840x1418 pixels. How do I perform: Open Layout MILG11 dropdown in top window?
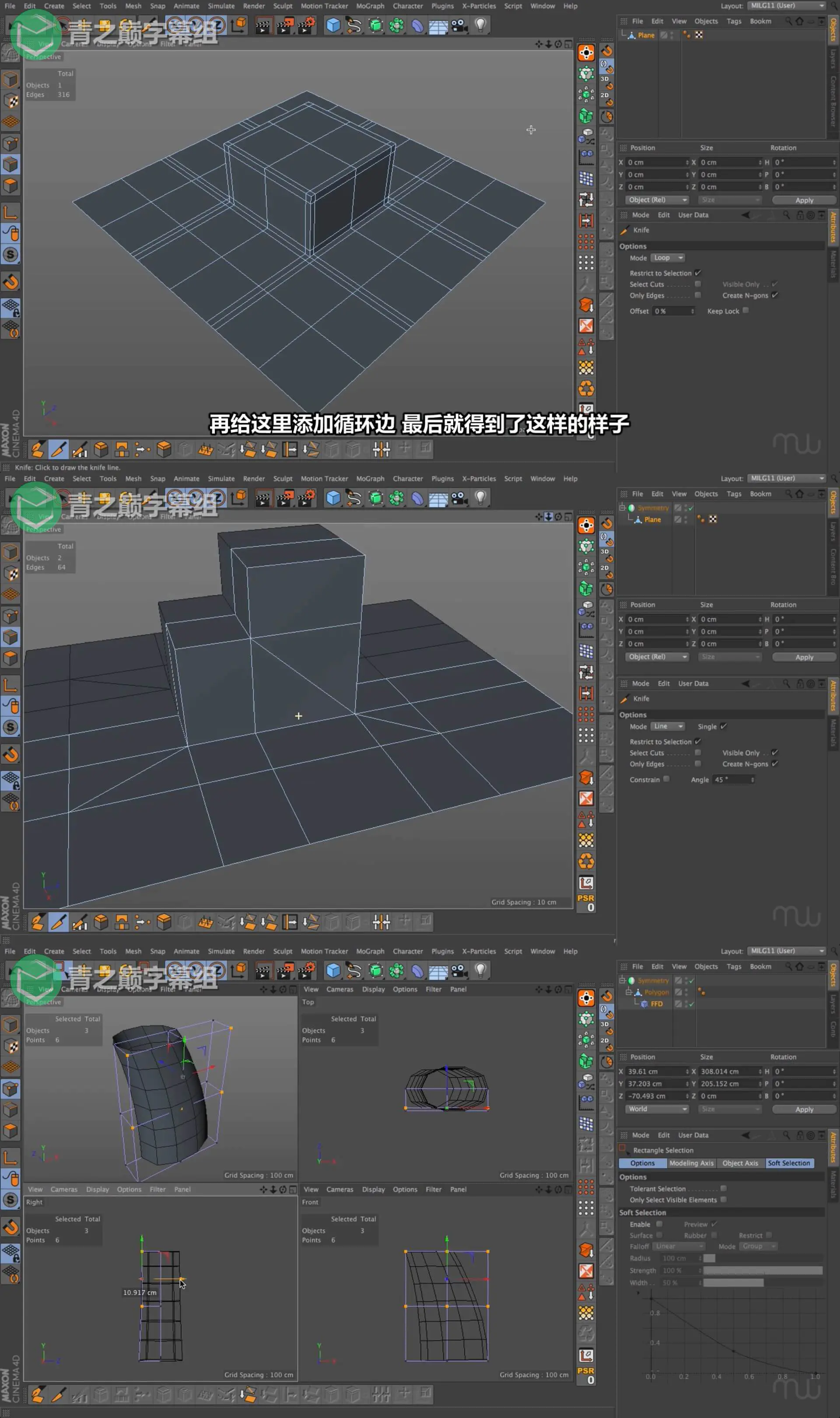(x=787, y=6)
